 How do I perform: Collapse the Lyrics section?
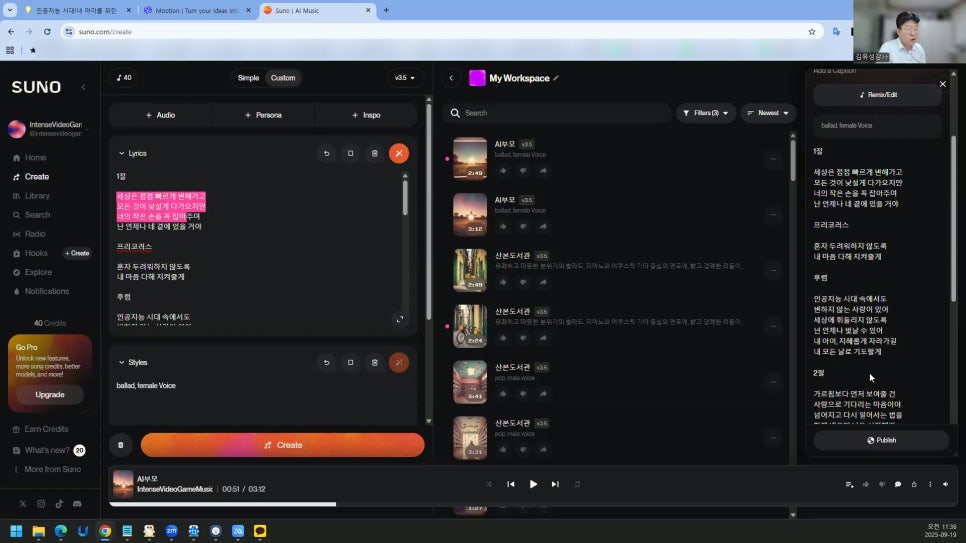pos(121,153)
